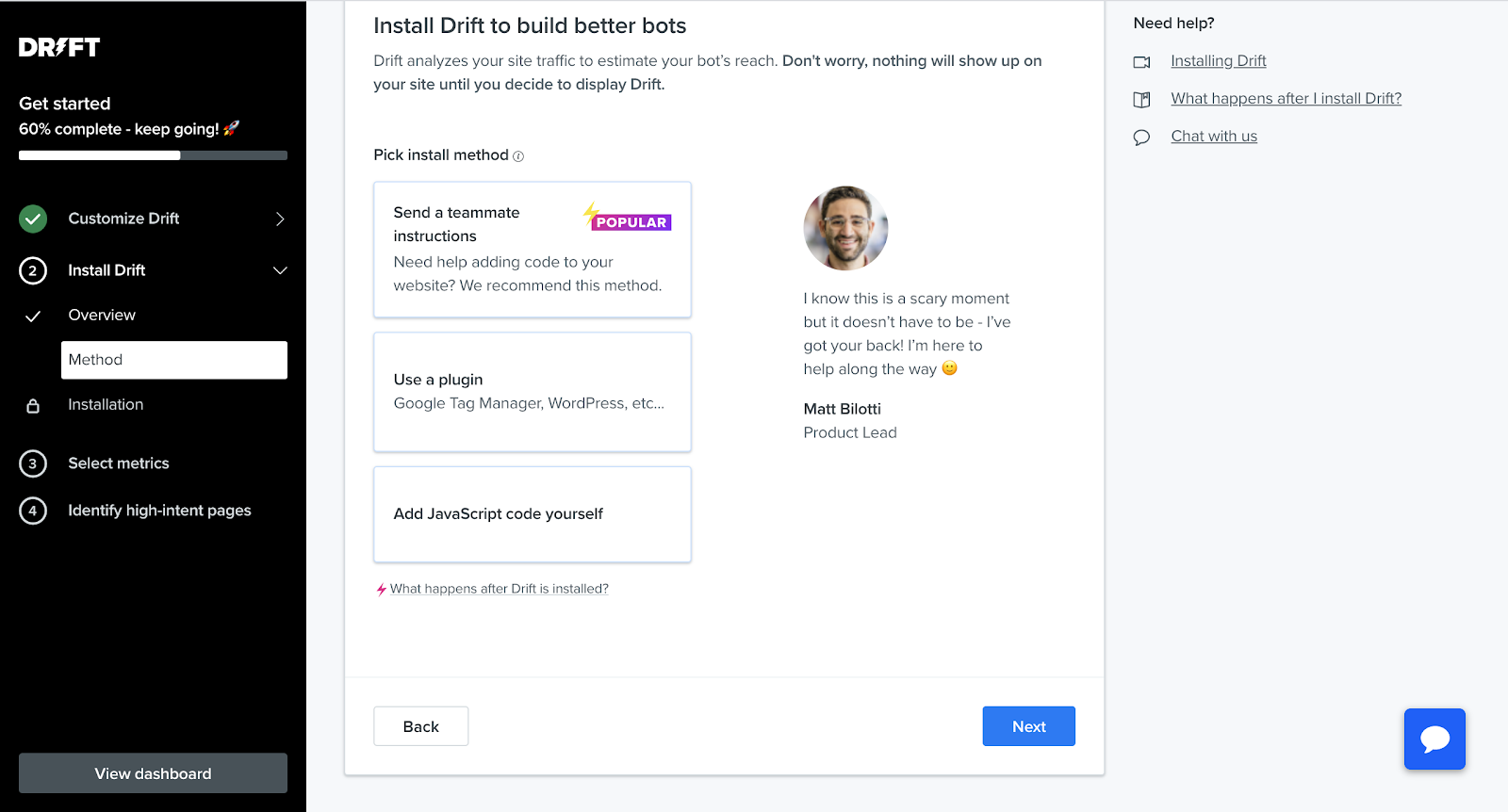Collapse the Install Drift section chevron
The width and height of the screenshot is (1508, 812).
(x=280, y=270)
